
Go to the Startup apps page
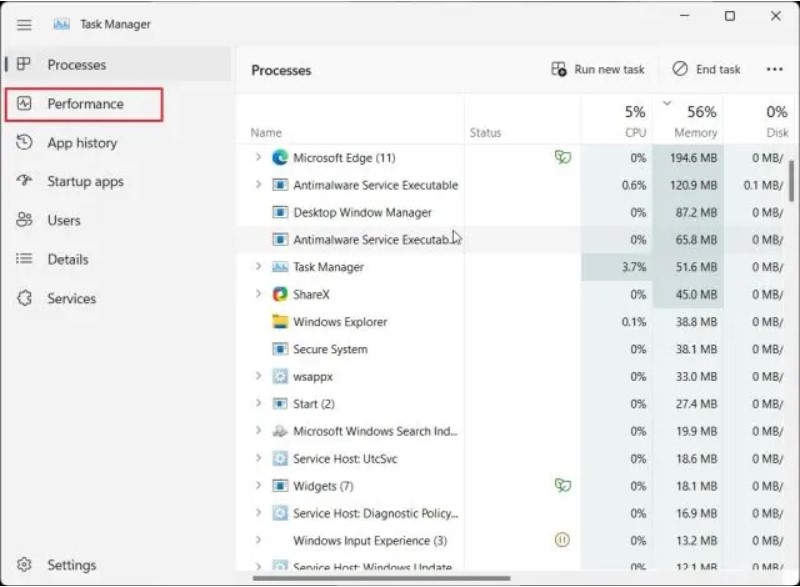tap(85, 181)
